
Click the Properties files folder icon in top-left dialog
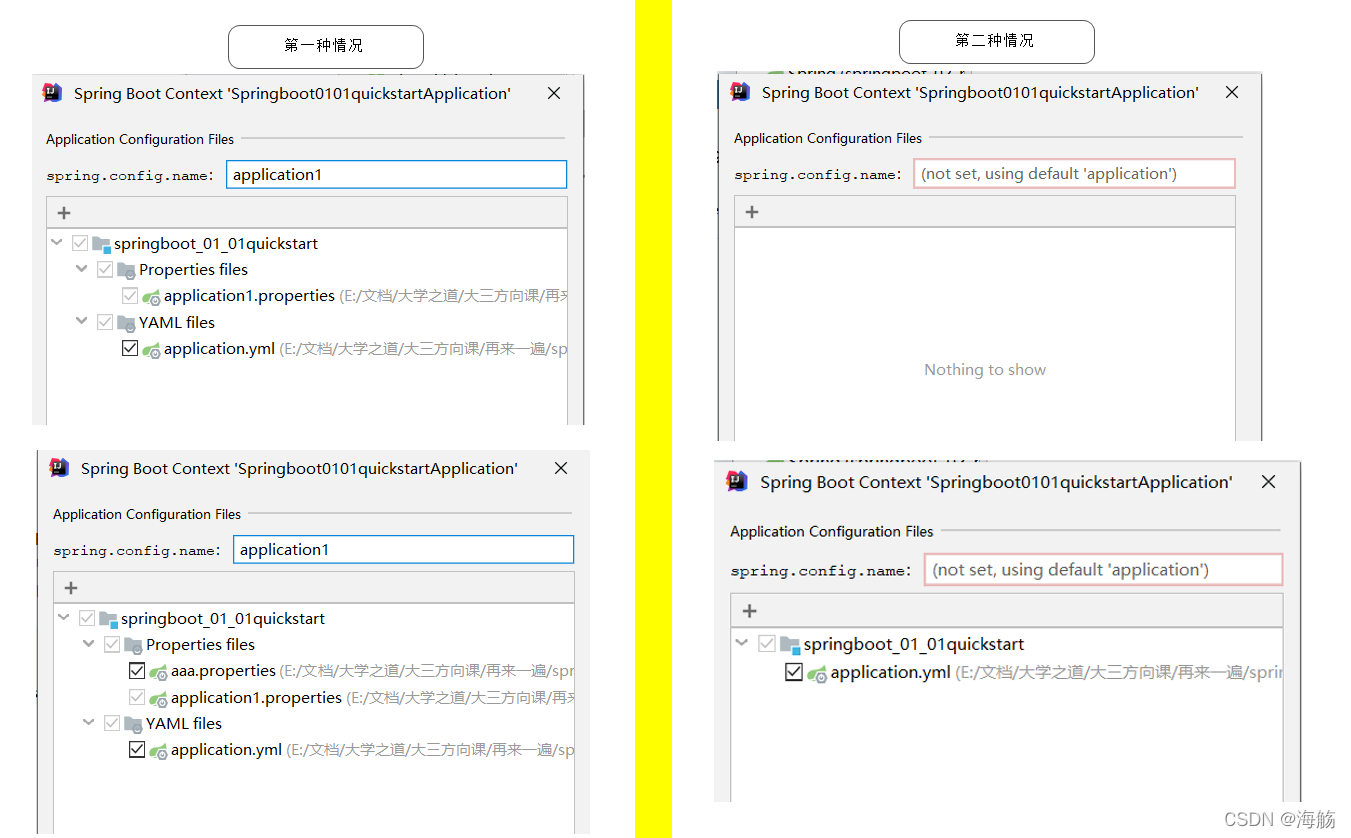click(x=126, y=270)
